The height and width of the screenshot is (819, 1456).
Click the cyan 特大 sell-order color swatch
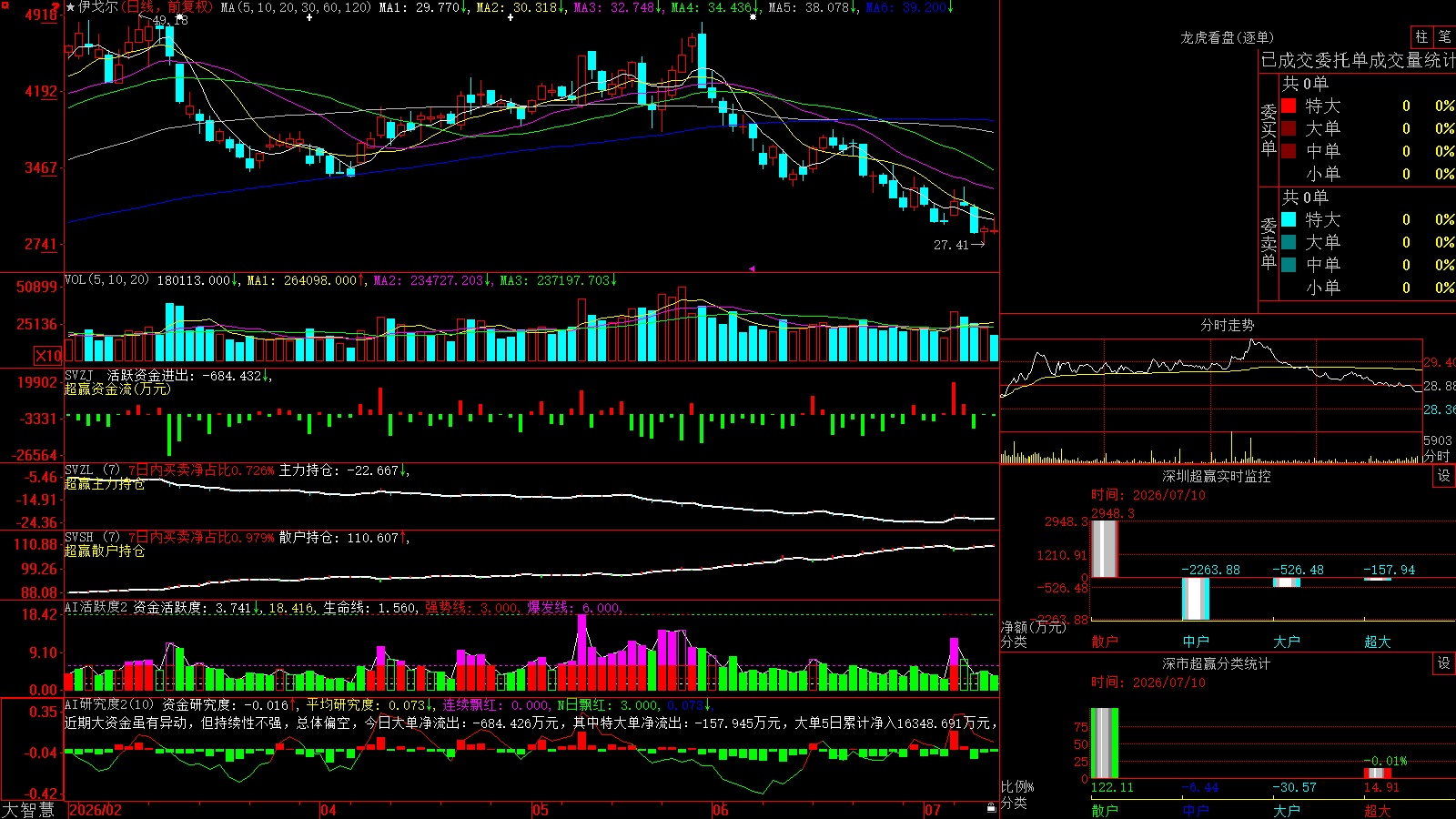tap(1289, 219)
